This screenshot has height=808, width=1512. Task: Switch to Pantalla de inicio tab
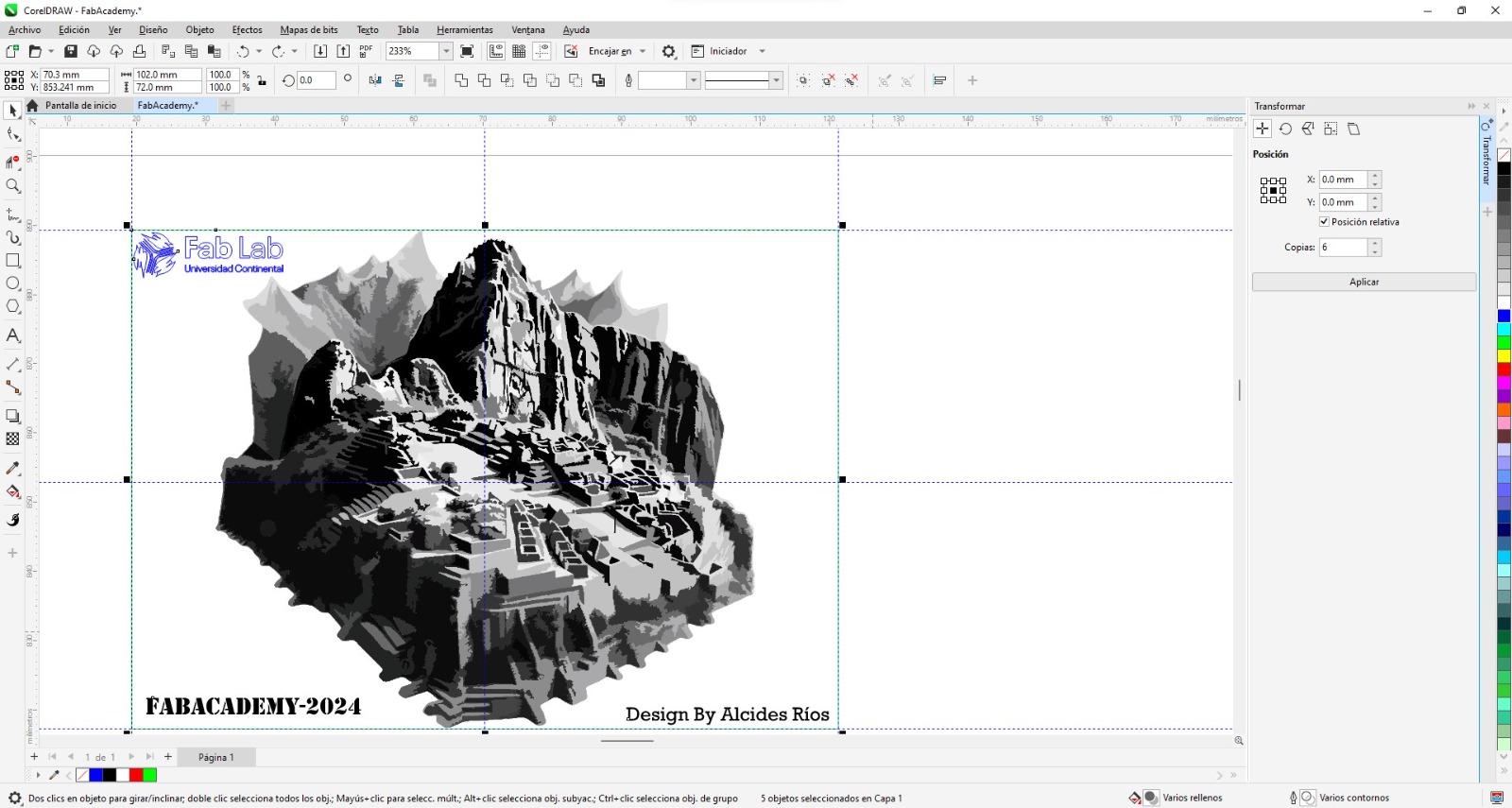(80, 106)
